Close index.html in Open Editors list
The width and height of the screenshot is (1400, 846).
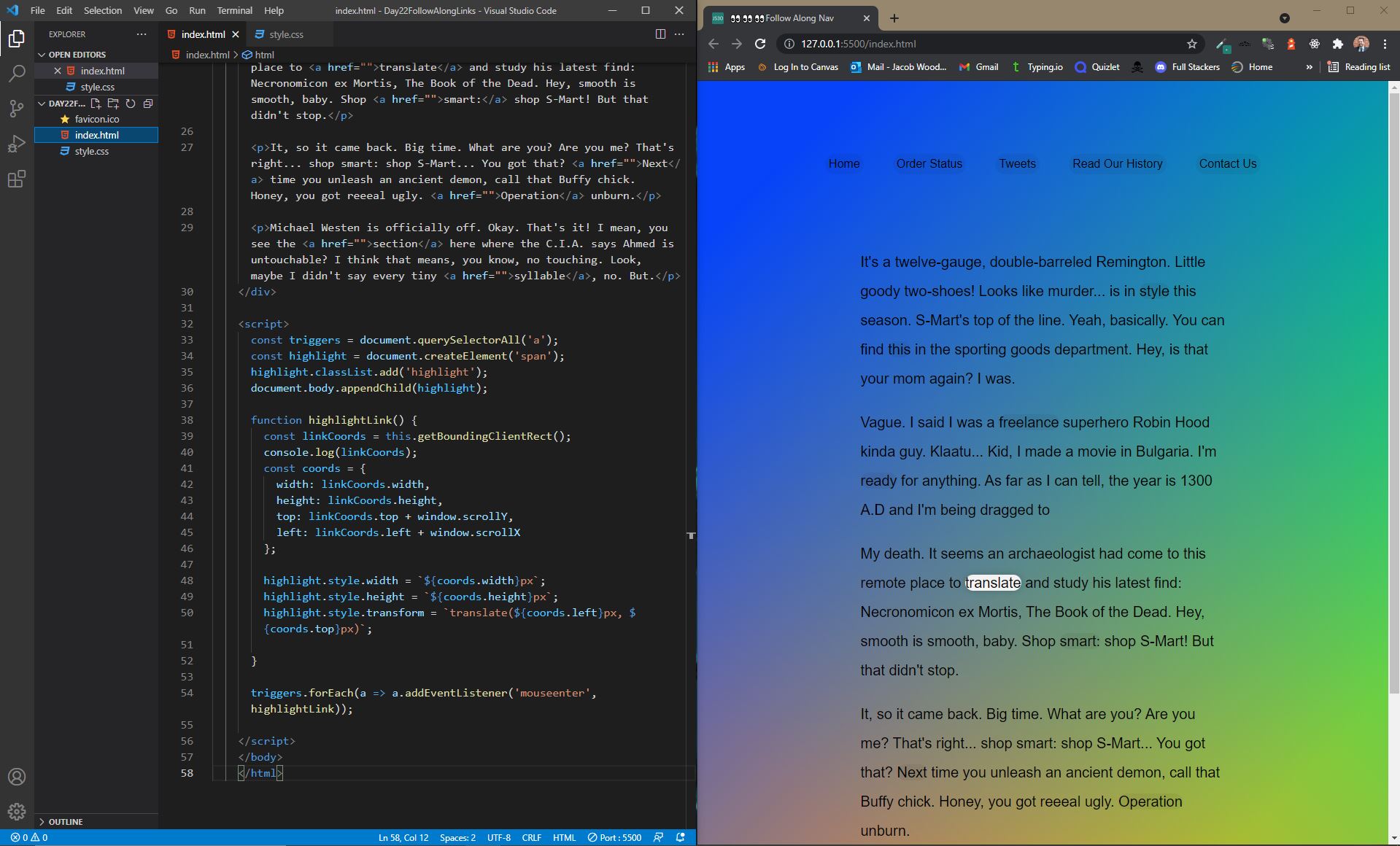click(x=58, y=71)
